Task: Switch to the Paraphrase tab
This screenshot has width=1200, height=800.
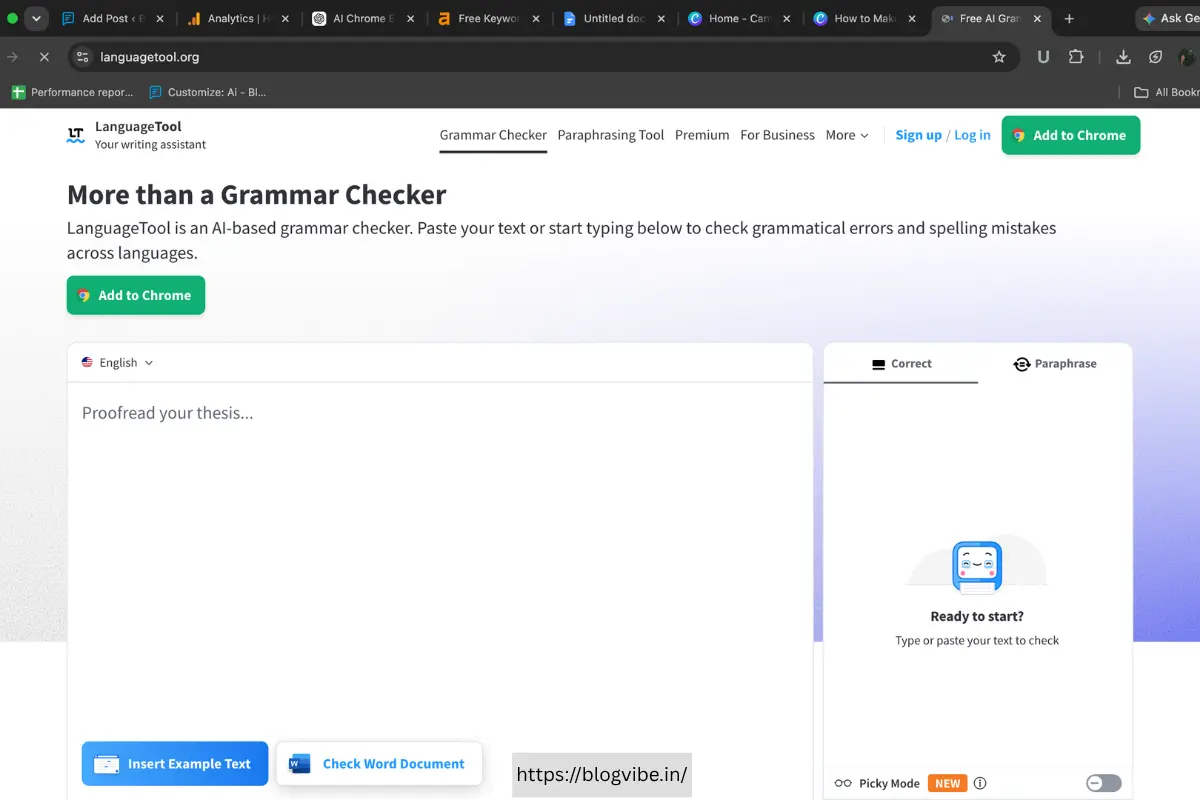Action: [1055, 364]
